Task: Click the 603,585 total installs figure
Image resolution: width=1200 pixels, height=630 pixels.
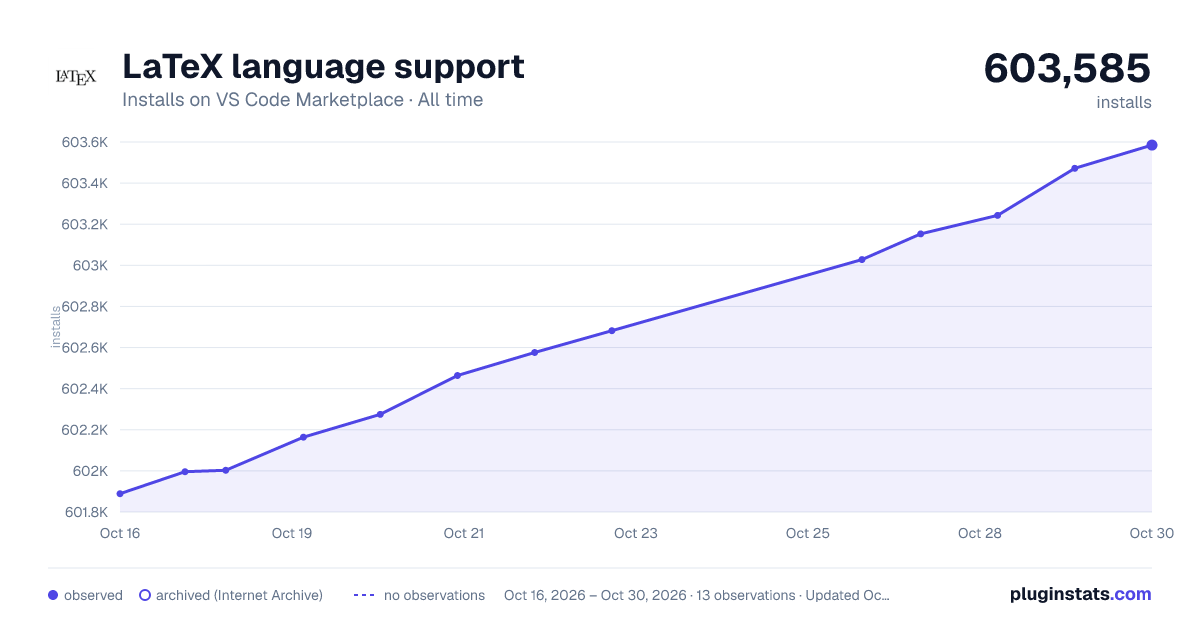Action: tap(1067, 68)
